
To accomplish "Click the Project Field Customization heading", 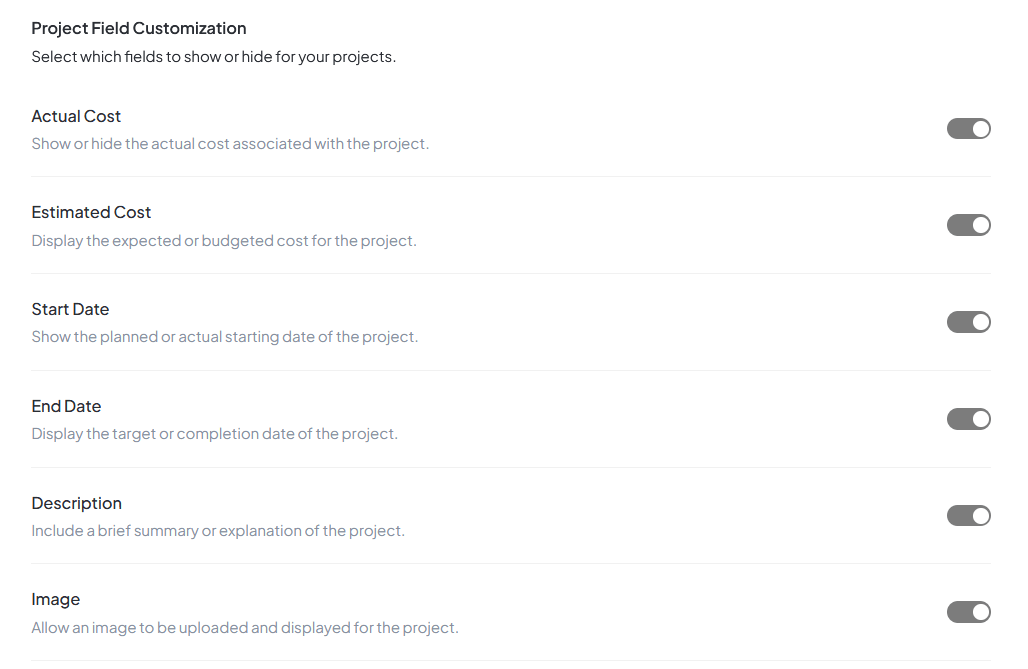I will point(138,28).
